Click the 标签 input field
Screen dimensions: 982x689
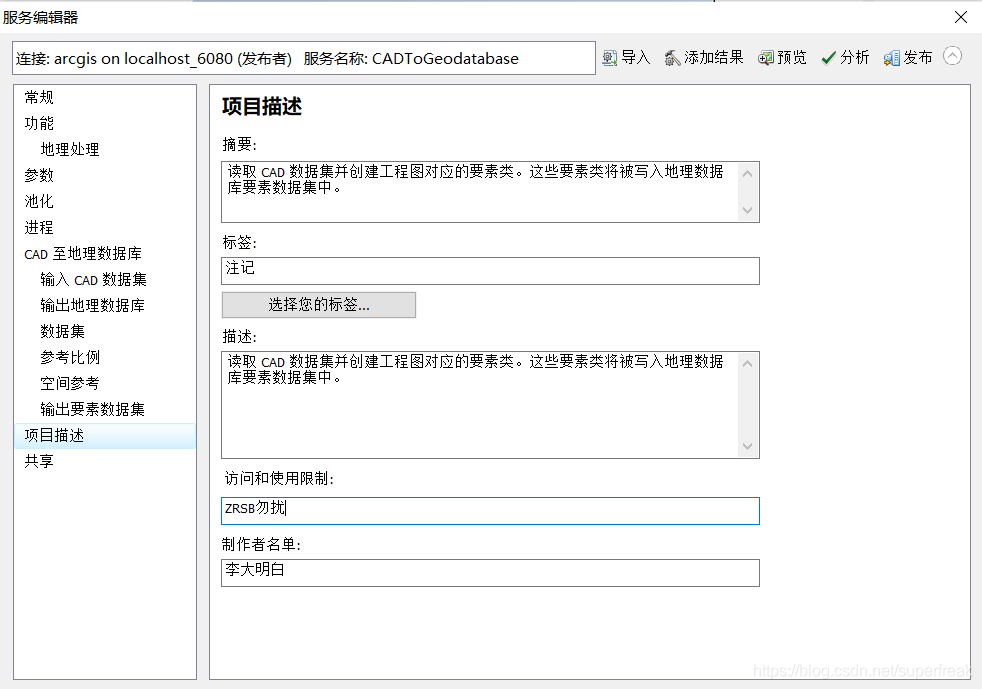[x=490, y=271]
